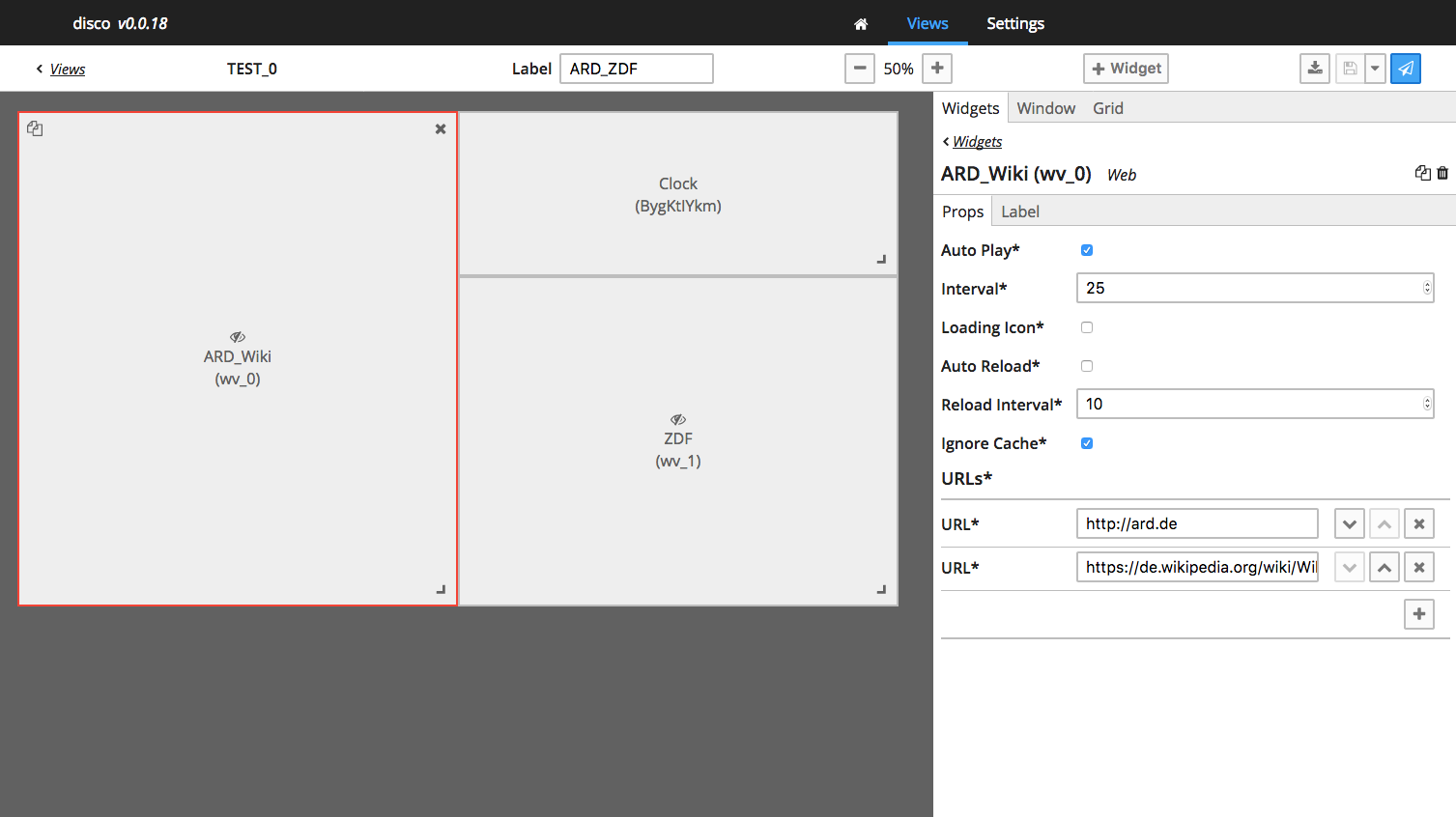1456x817 pixels.
Task: Click the hidden-eye icon on ZDF widget
Action: coord(678,419)
